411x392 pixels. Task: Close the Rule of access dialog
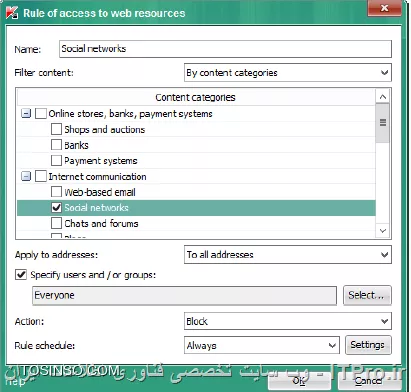(384, 8)
